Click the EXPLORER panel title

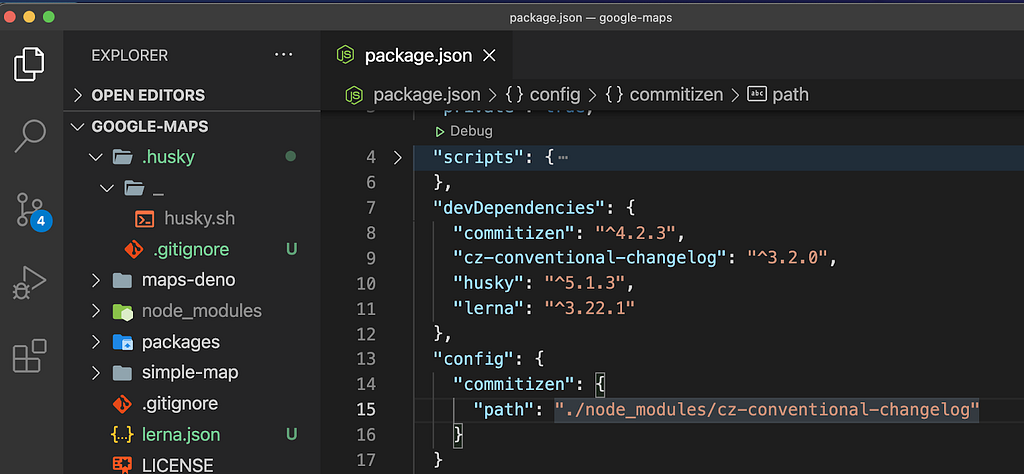click(130, 55)
